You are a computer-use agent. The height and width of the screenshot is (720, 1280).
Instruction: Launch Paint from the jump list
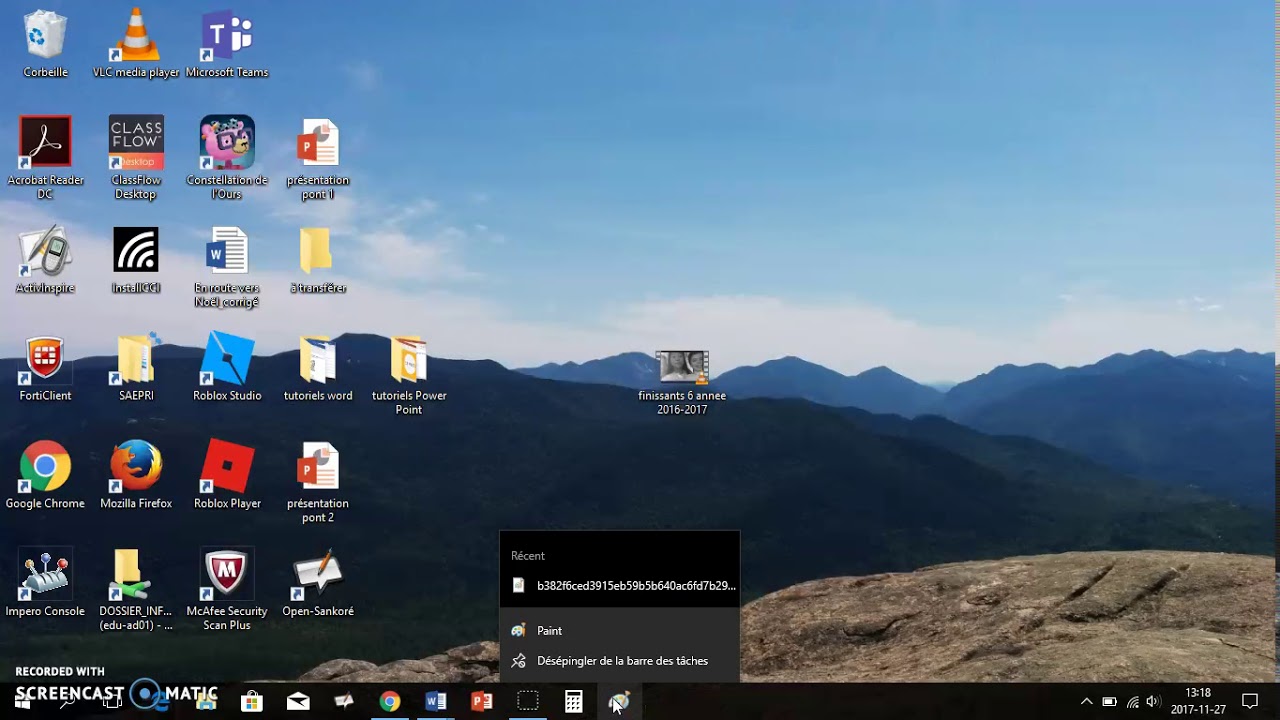pyautogui.click(x=620, y=631)
